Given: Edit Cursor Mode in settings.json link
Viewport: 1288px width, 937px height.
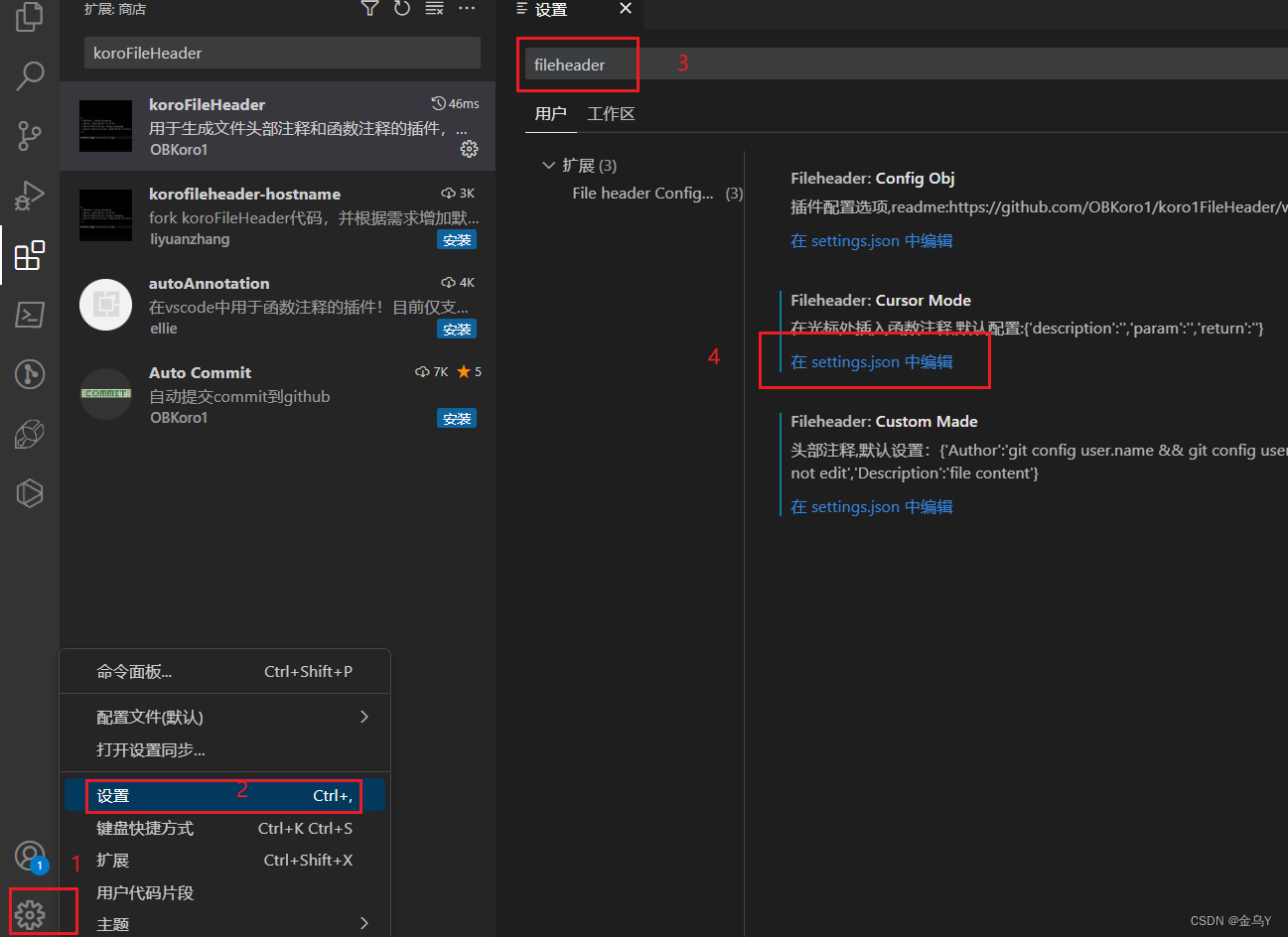Looking at the screenshot, I should pyautogui.click(x=872, y=362).
